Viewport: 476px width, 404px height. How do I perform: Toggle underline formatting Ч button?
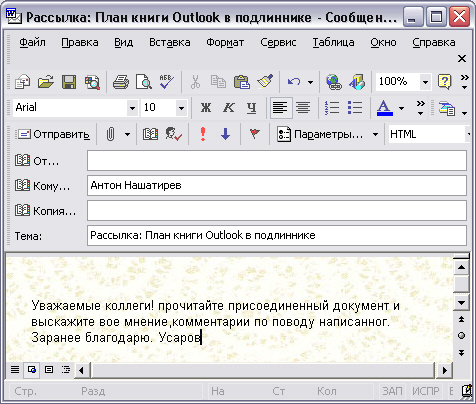pyautogui.click(x=252, y=108)
